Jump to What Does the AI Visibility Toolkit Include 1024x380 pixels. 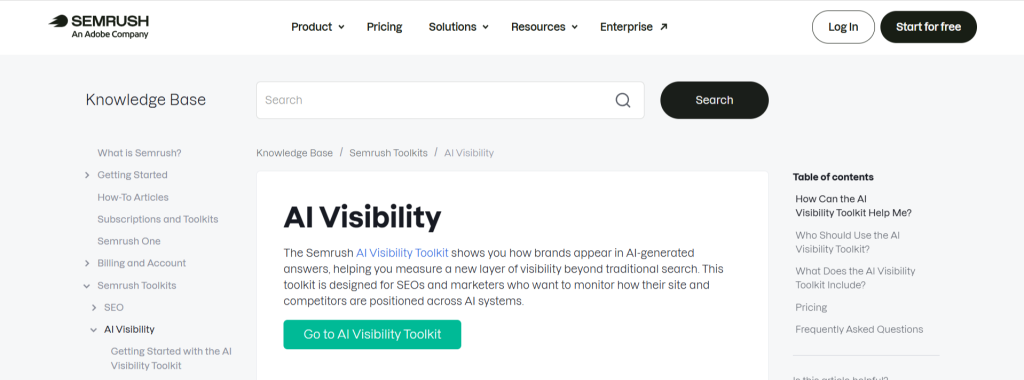pos(856,278)
